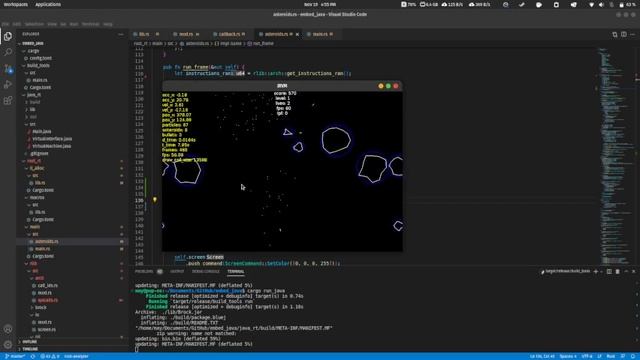Maximize the terminal panel size
The image size is (640, 360).
626,271
